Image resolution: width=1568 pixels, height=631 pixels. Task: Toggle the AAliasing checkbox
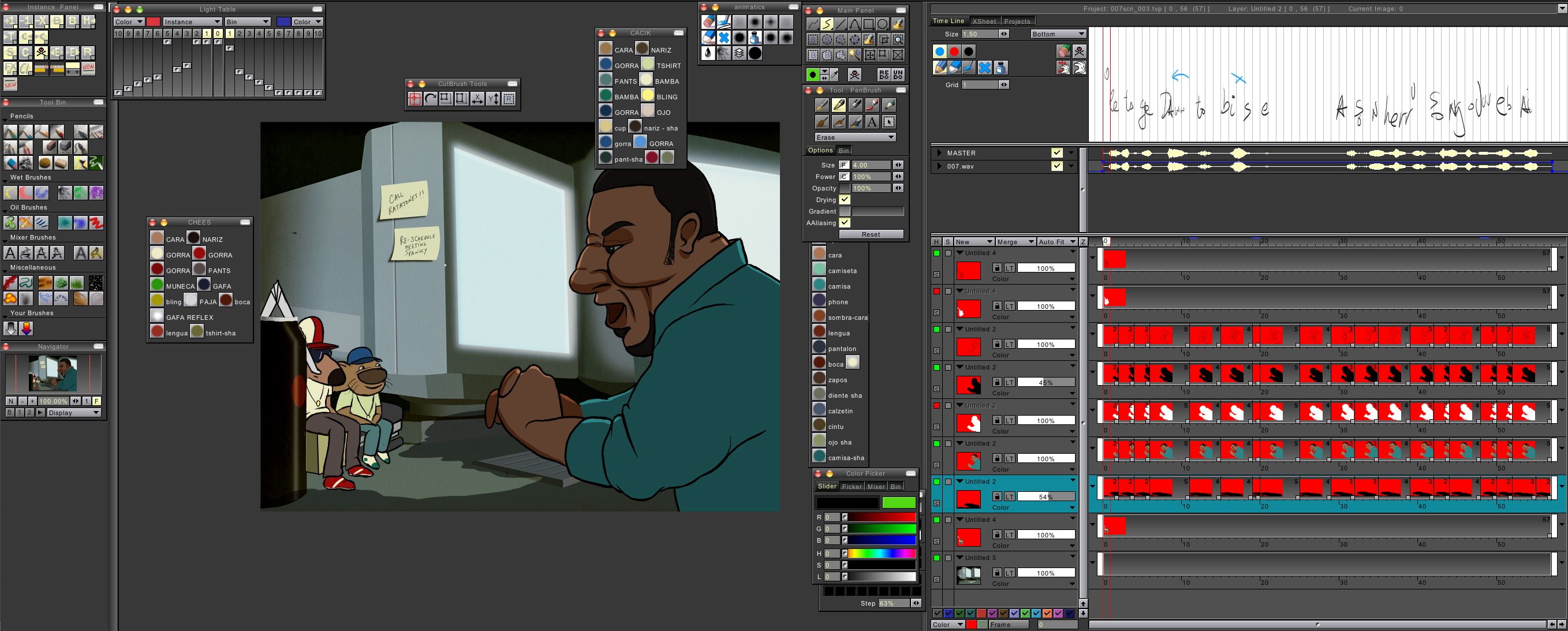[x=844, y=223]
